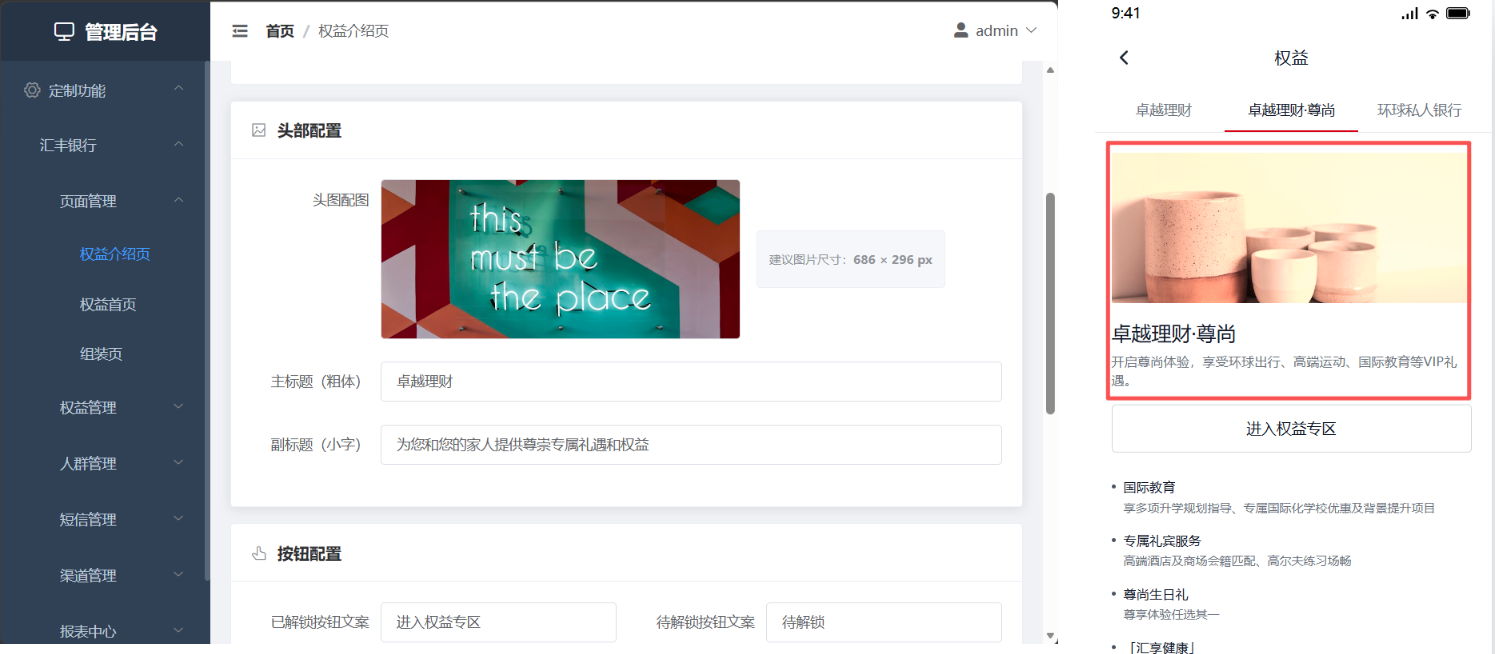Tap the 权益 page title in preview
The height and width of the screenshot is (654, 1495).
(1291, 58)
